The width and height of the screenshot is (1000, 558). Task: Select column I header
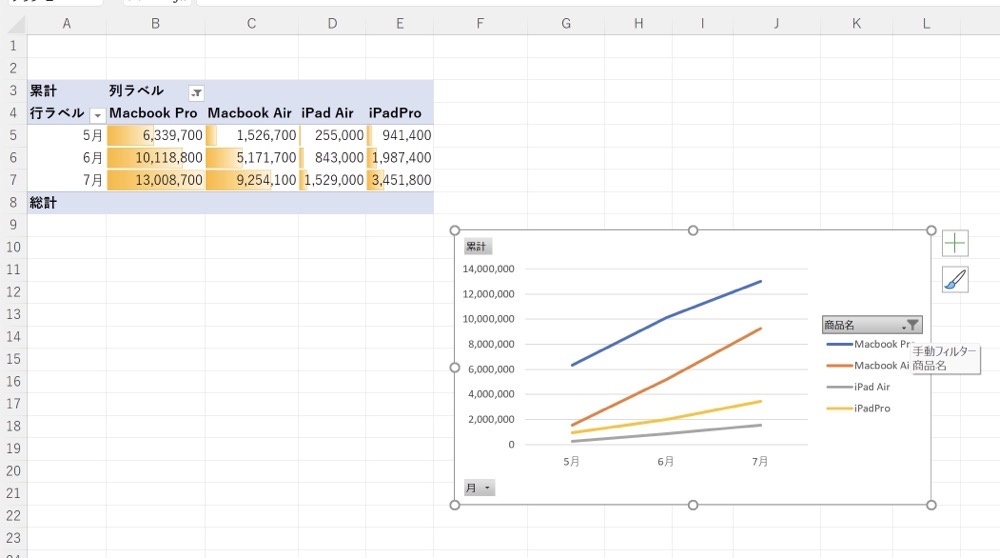(x=702, y=24)
